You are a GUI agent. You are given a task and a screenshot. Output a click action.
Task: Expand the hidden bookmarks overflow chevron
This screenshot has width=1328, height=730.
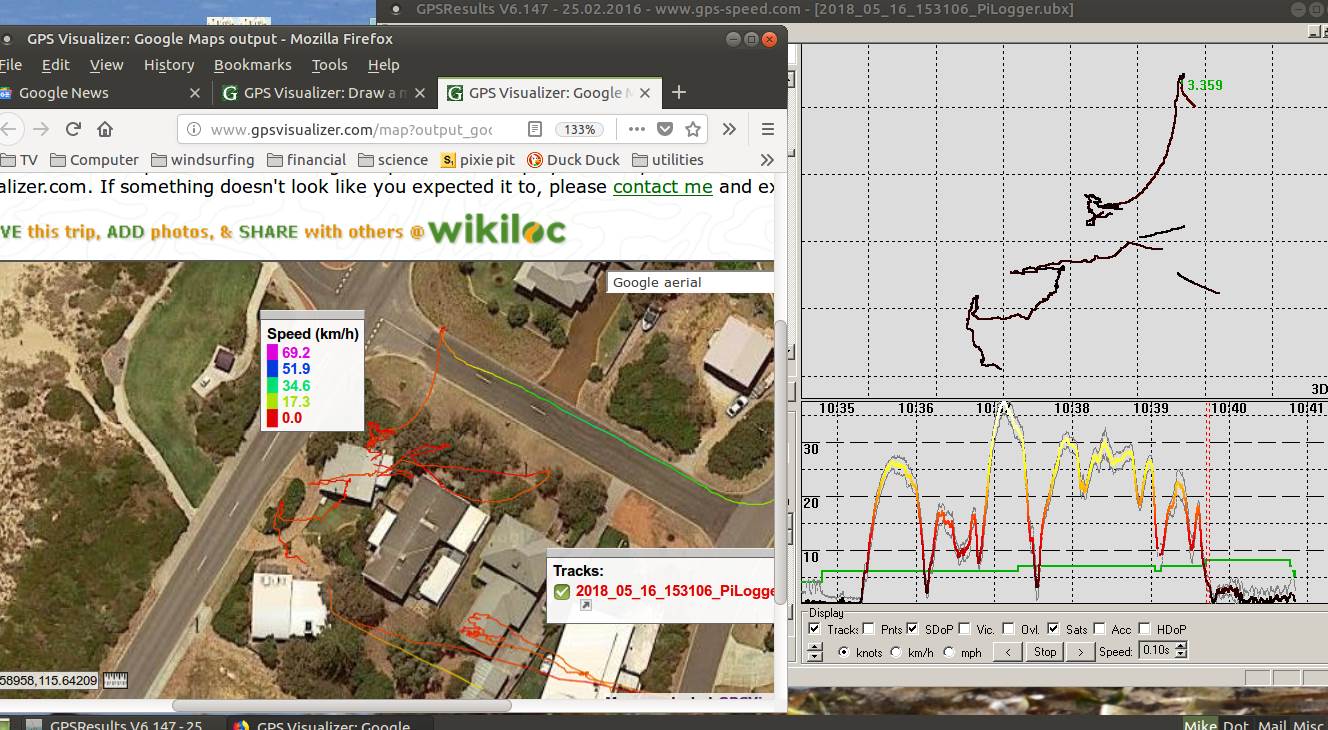pyautogui.click(x=767, y=160)
